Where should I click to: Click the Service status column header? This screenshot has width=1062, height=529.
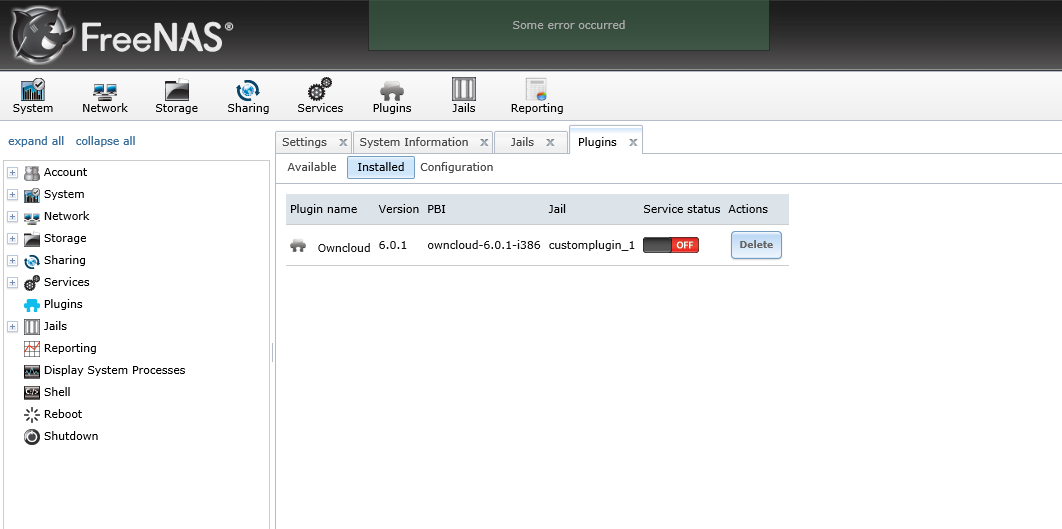point(681,209)
